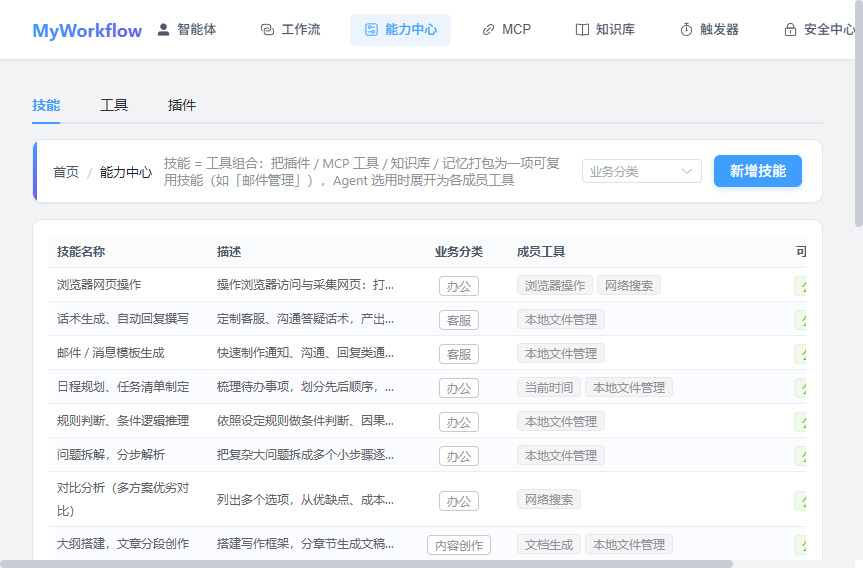
Task: Open the 业务分类 dropdown filter
Action: click(x=642, y=171)
